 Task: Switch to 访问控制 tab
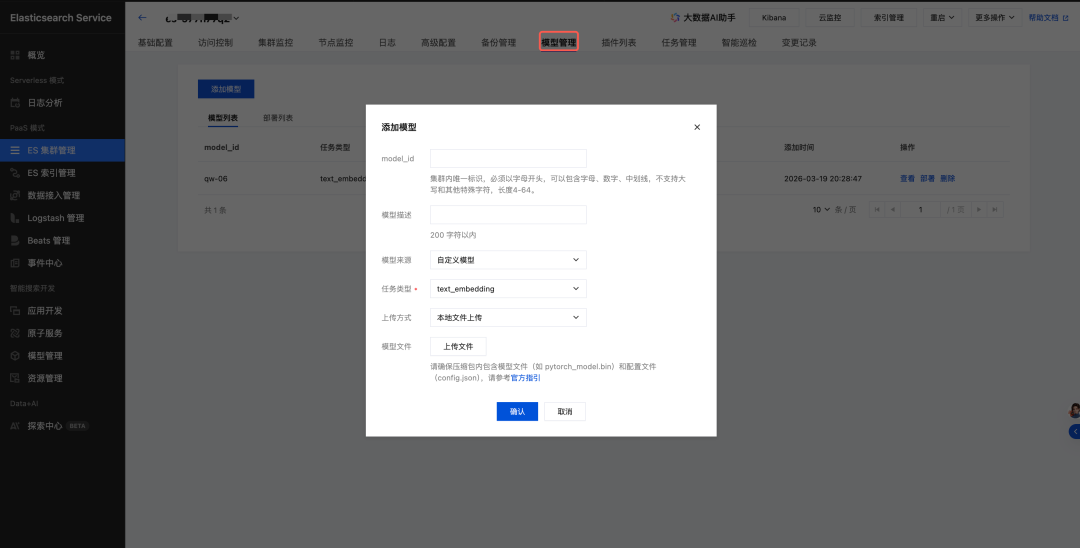click(x=215, y=43)
